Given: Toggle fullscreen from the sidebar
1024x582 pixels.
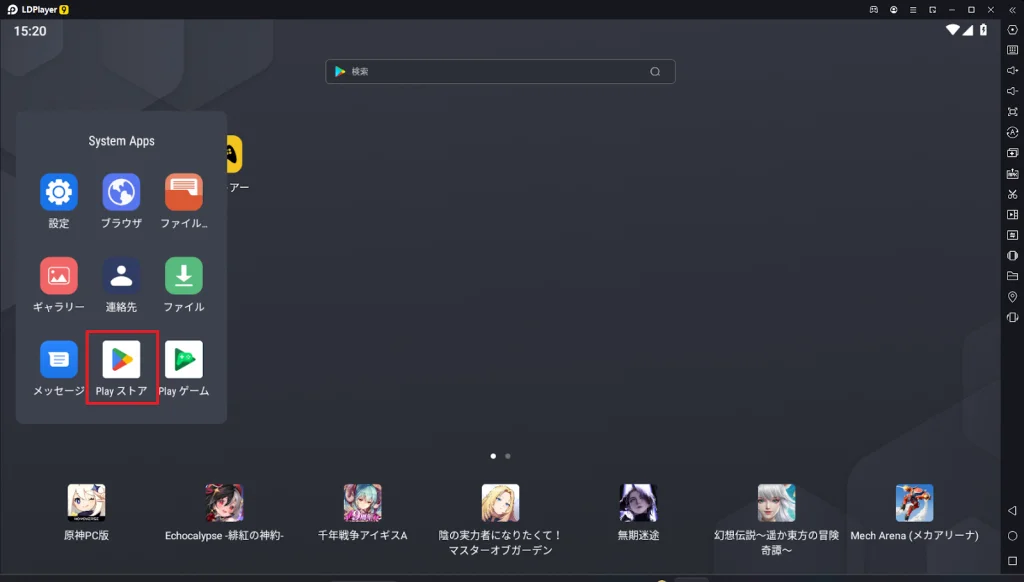Looking at the screenshot, I should (x=1012, y=112).
